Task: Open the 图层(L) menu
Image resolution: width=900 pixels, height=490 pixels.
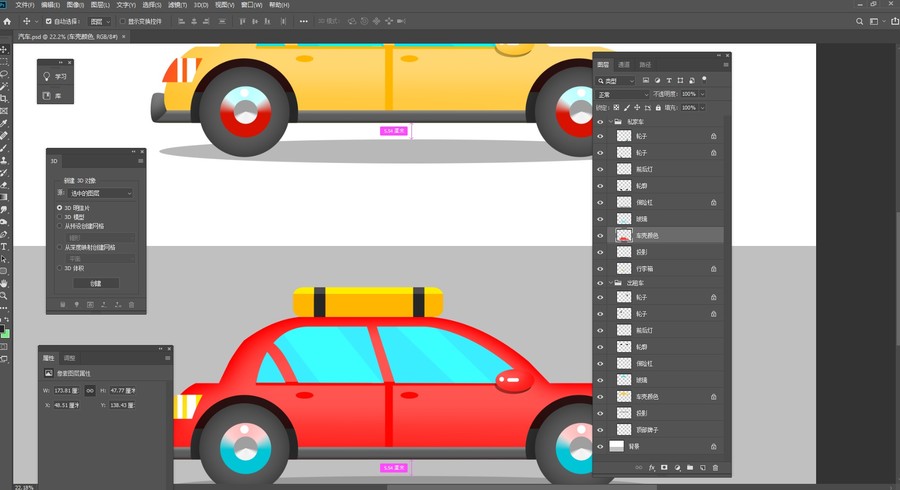Action: [x=100, y=5]
